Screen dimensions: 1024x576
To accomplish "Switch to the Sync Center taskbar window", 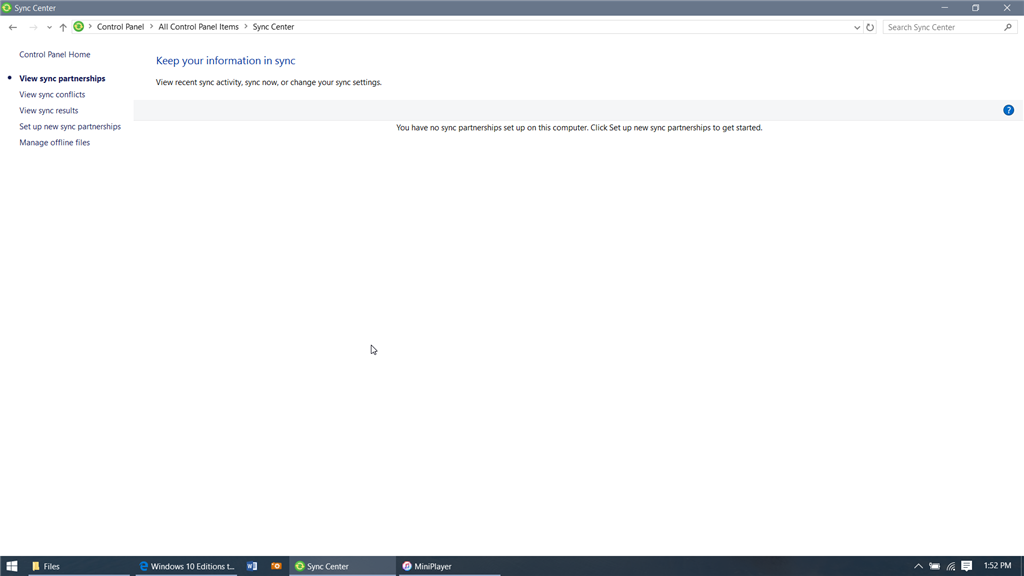I will pyautogui.click(x=336, y=565).
